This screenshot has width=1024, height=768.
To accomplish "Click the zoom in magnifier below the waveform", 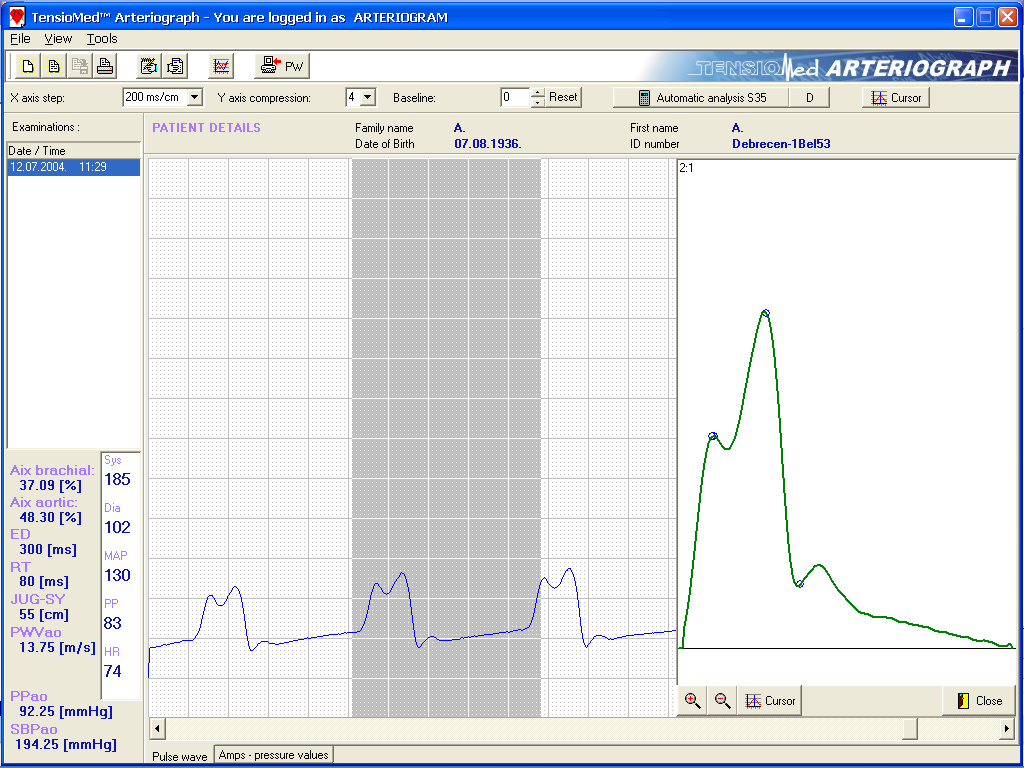I will tap(693, 701).
